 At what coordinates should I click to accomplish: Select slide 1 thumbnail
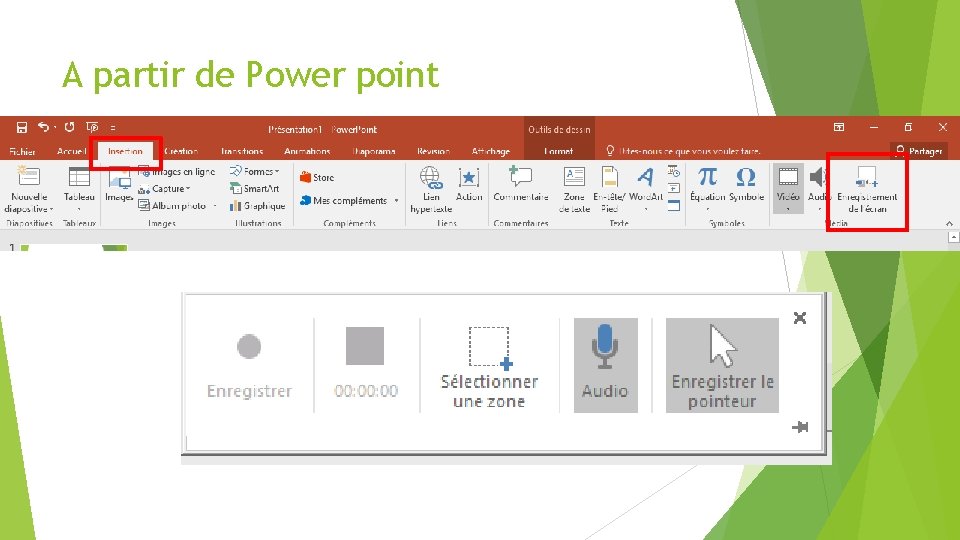pyautogui.click(x=73, y=247)
